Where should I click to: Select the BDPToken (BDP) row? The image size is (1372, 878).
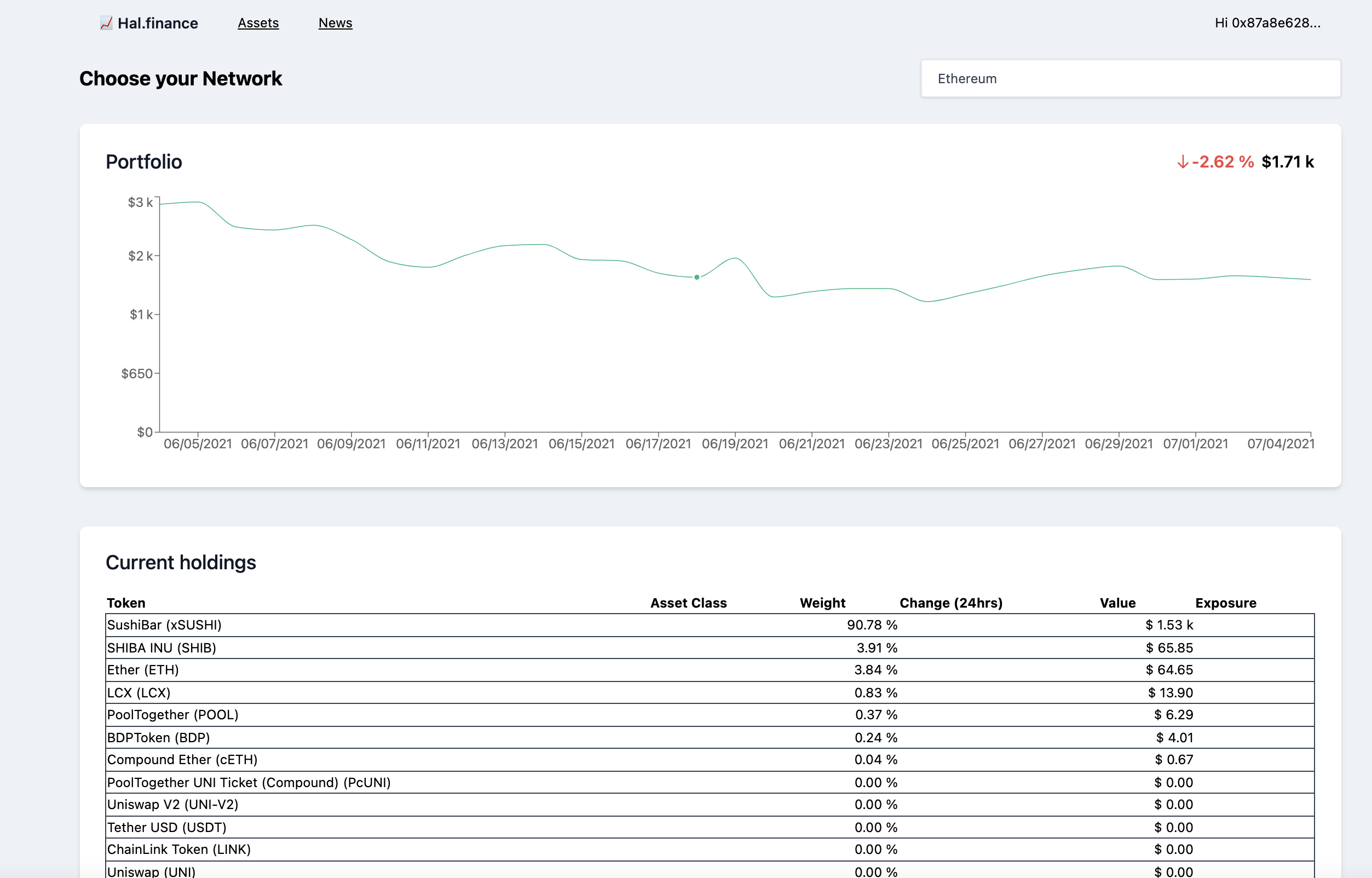710,738
